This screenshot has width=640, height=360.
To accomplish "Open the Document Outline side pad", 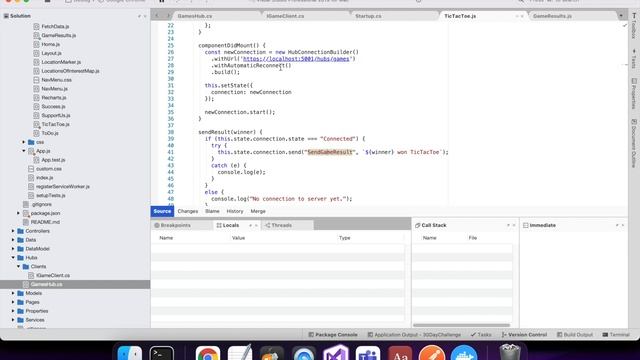I will [x=634, y=143].
